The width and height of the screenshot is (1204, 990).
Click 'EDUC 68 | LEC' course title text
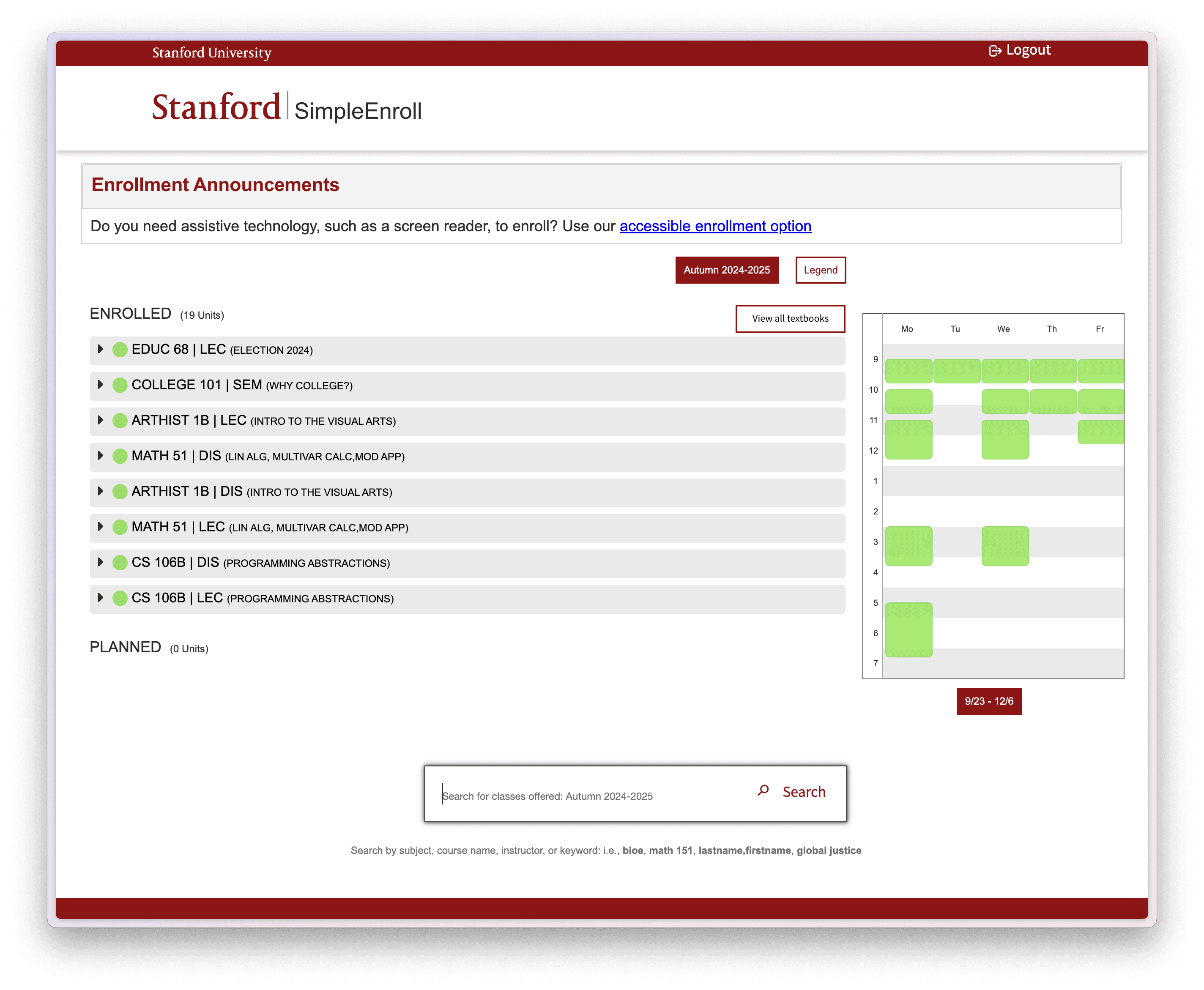click(x=178, y=349)
